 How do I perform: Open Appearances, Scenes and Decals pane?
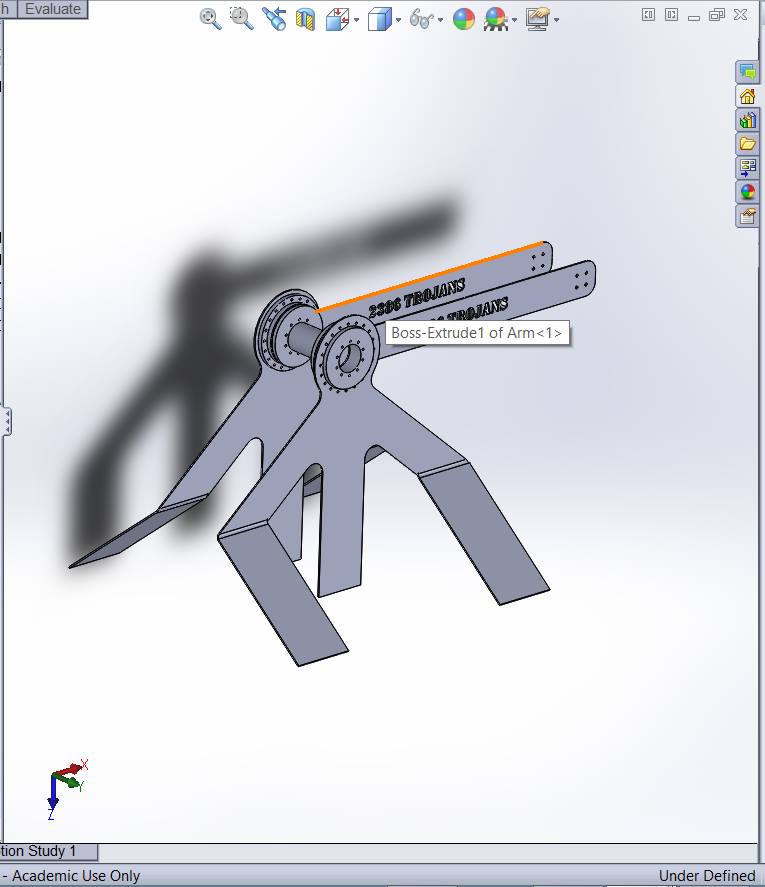coord(747,192)
